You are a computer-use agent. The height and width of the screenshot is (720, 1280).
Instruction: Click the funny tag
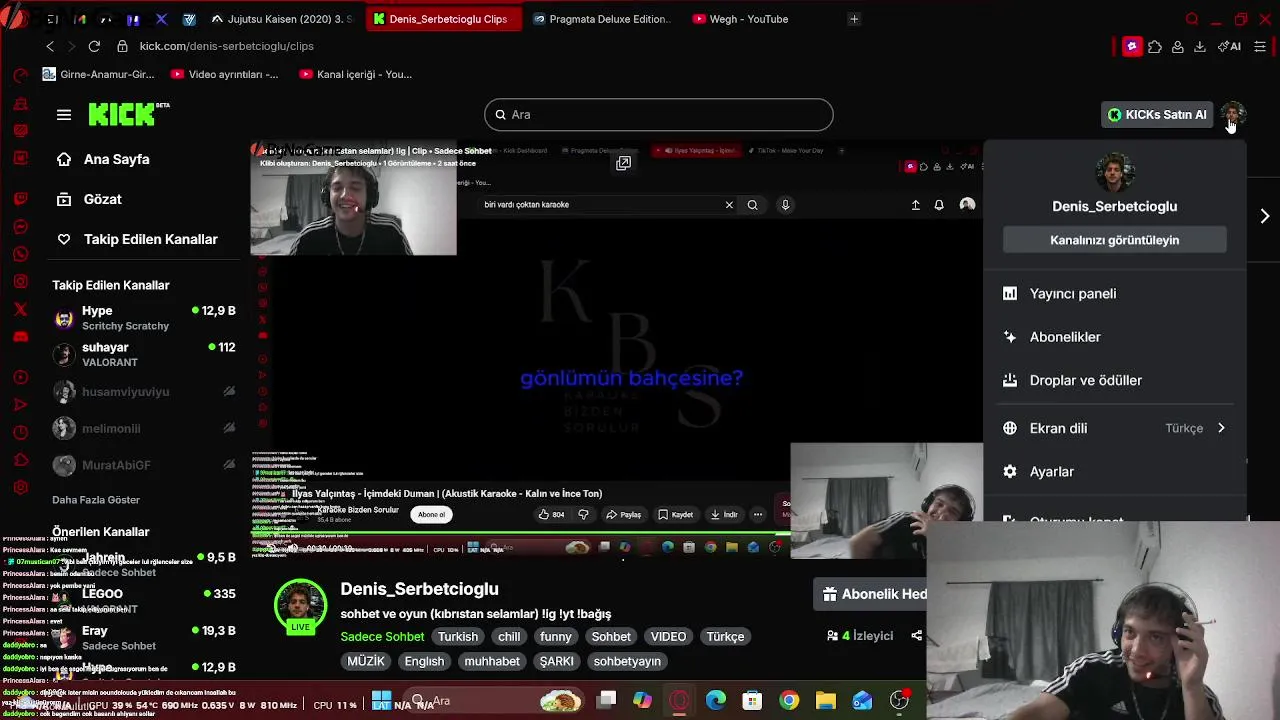[556, 636]
